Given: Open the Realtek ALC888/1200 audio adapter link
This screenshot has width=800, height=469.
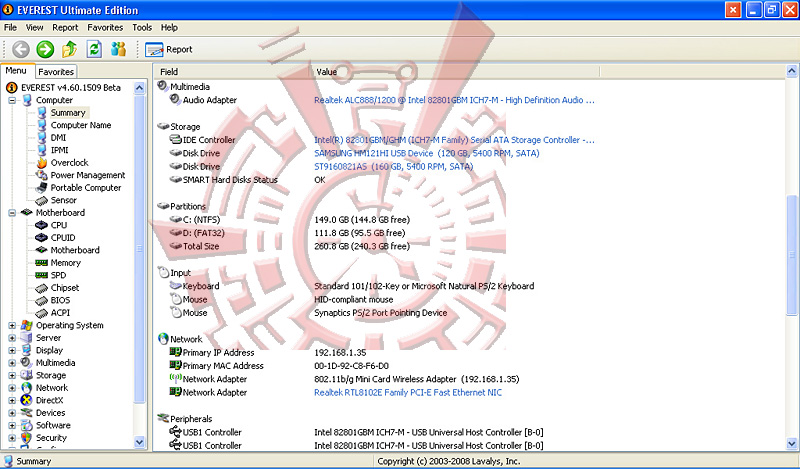Looking at the screenshot, I should tap(454, 101).
